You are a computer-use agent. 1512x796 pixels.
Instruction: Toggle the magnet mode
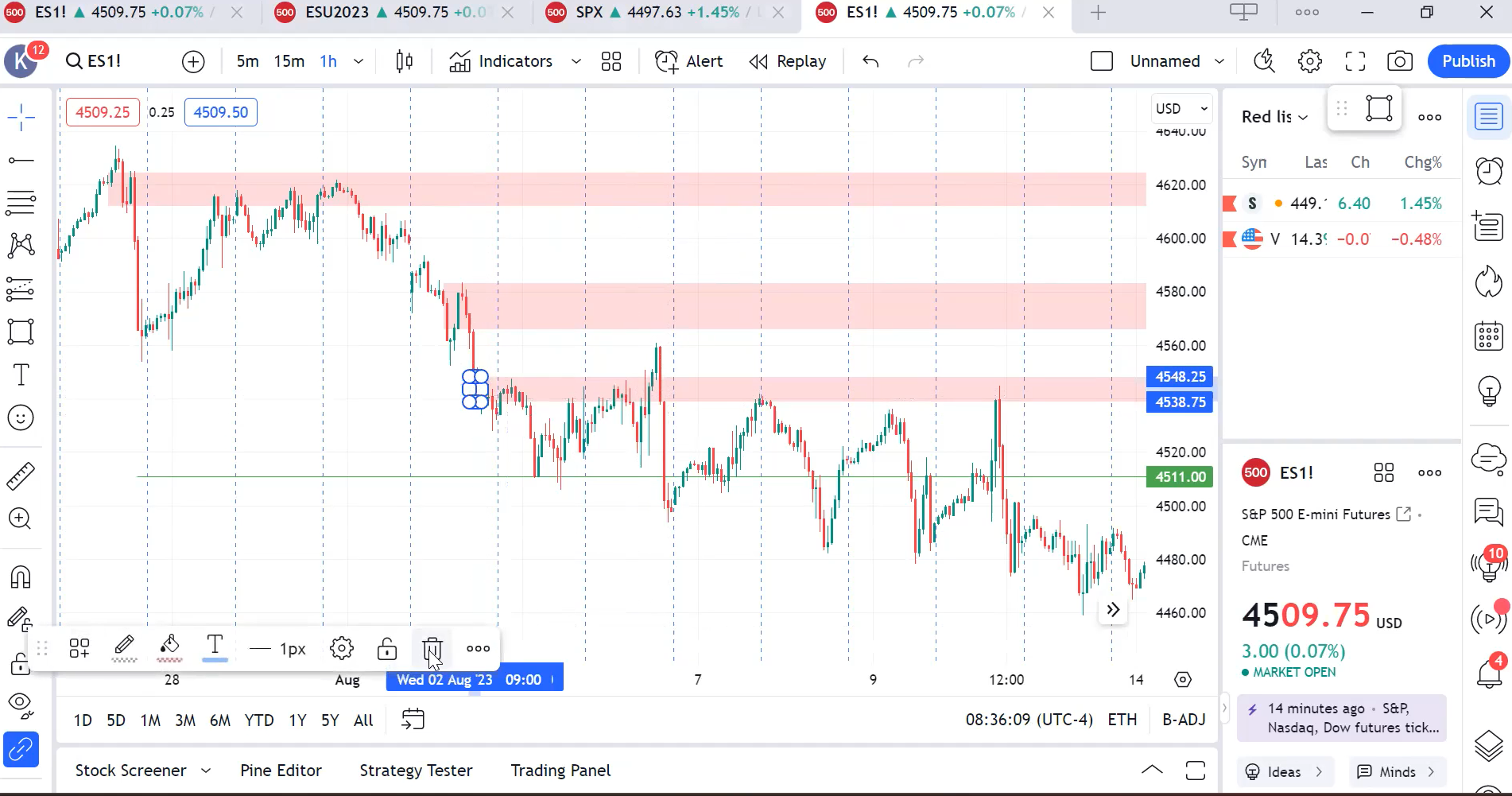click(21, 577)
